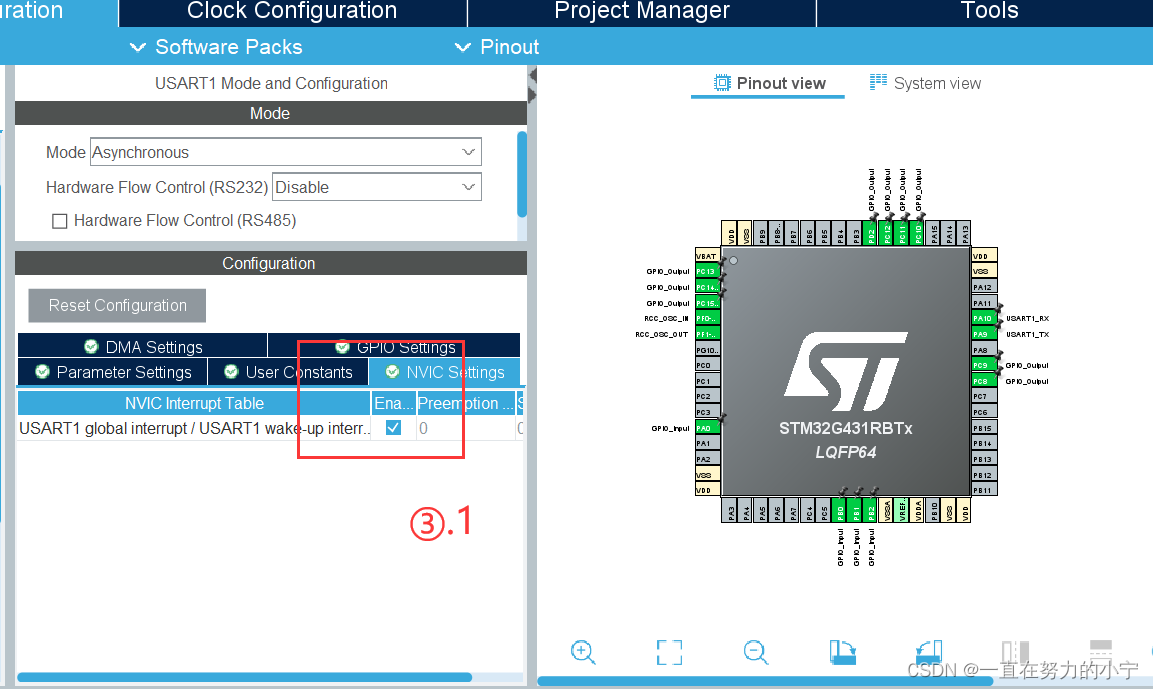This screenshot has height=689, width=1153.
Task: Click the Parameter Settings green check icon
Action: pos(43,372)
